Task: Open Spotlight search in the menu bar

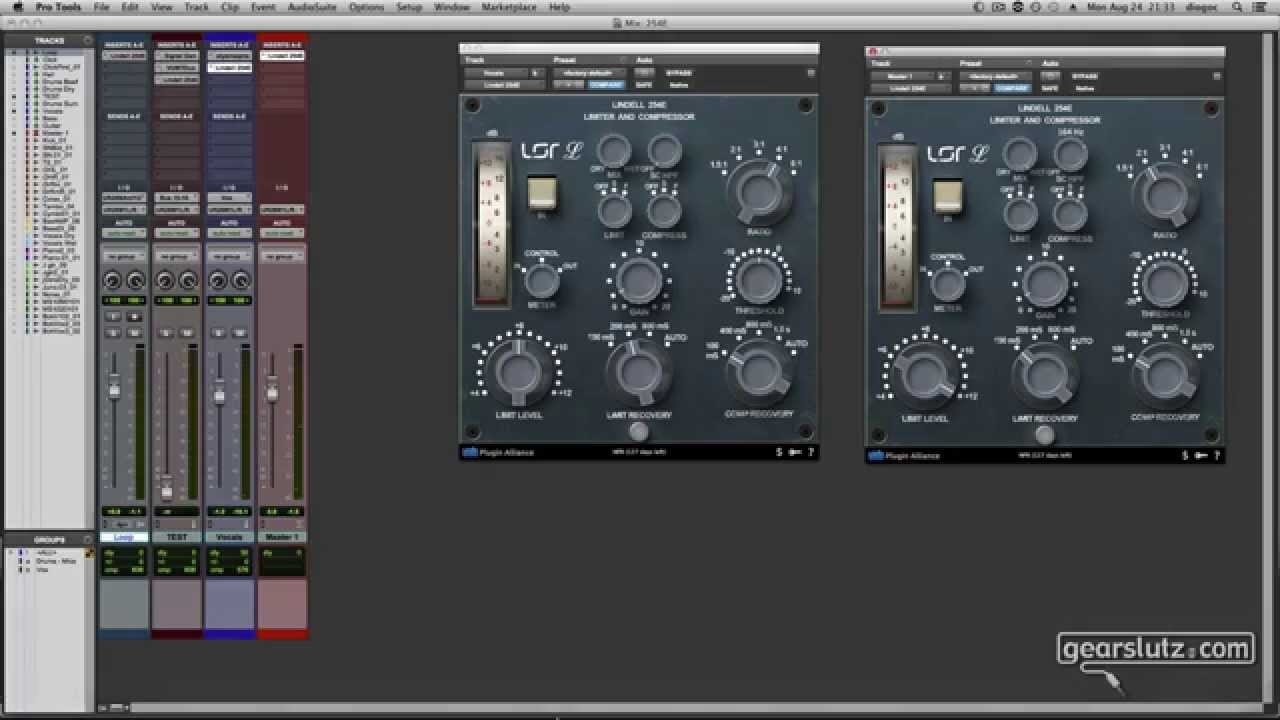Action: (x=1238, y=7)
